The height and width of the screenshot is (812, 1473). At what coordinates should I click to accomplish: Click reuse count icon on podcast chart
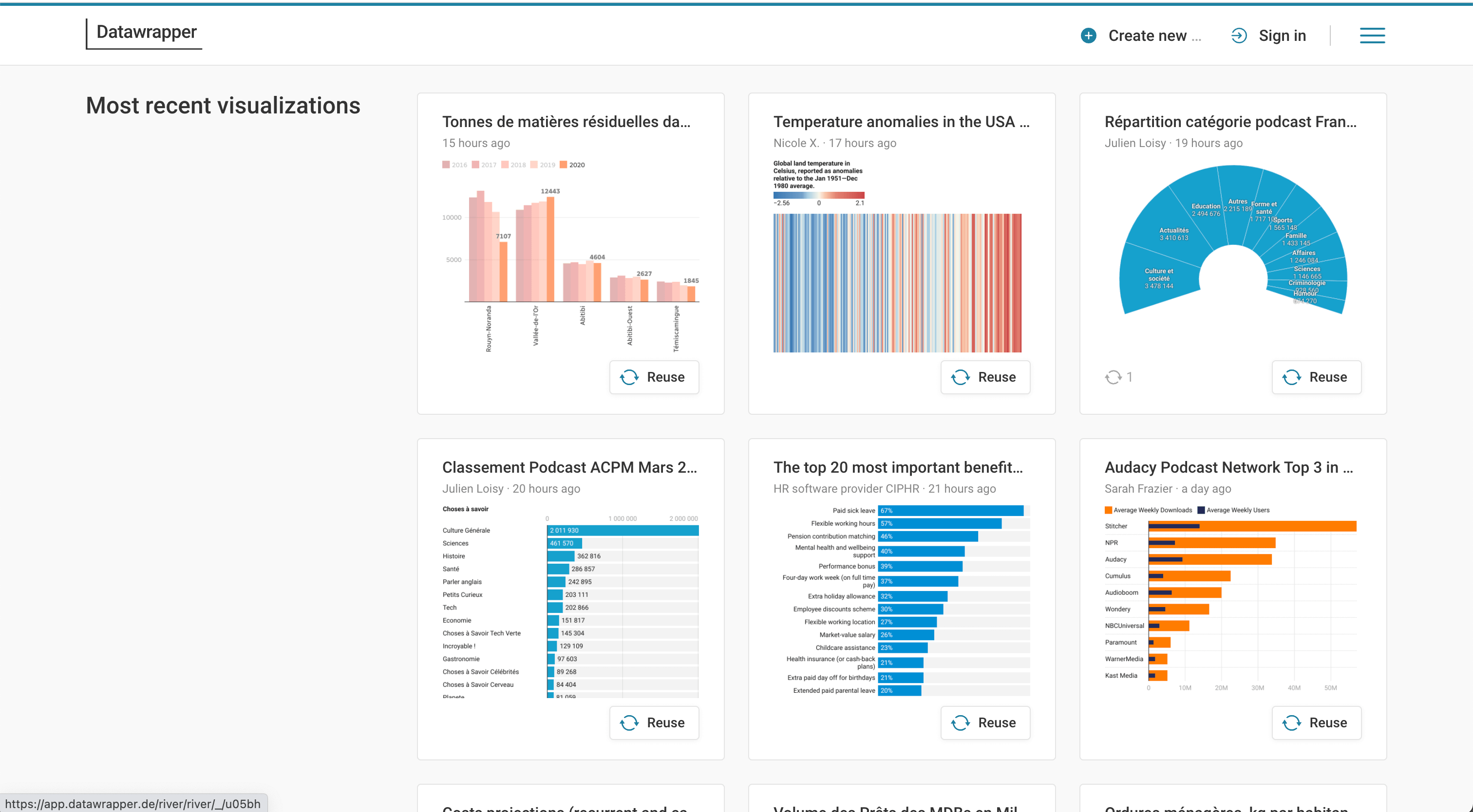[1113, 377]
